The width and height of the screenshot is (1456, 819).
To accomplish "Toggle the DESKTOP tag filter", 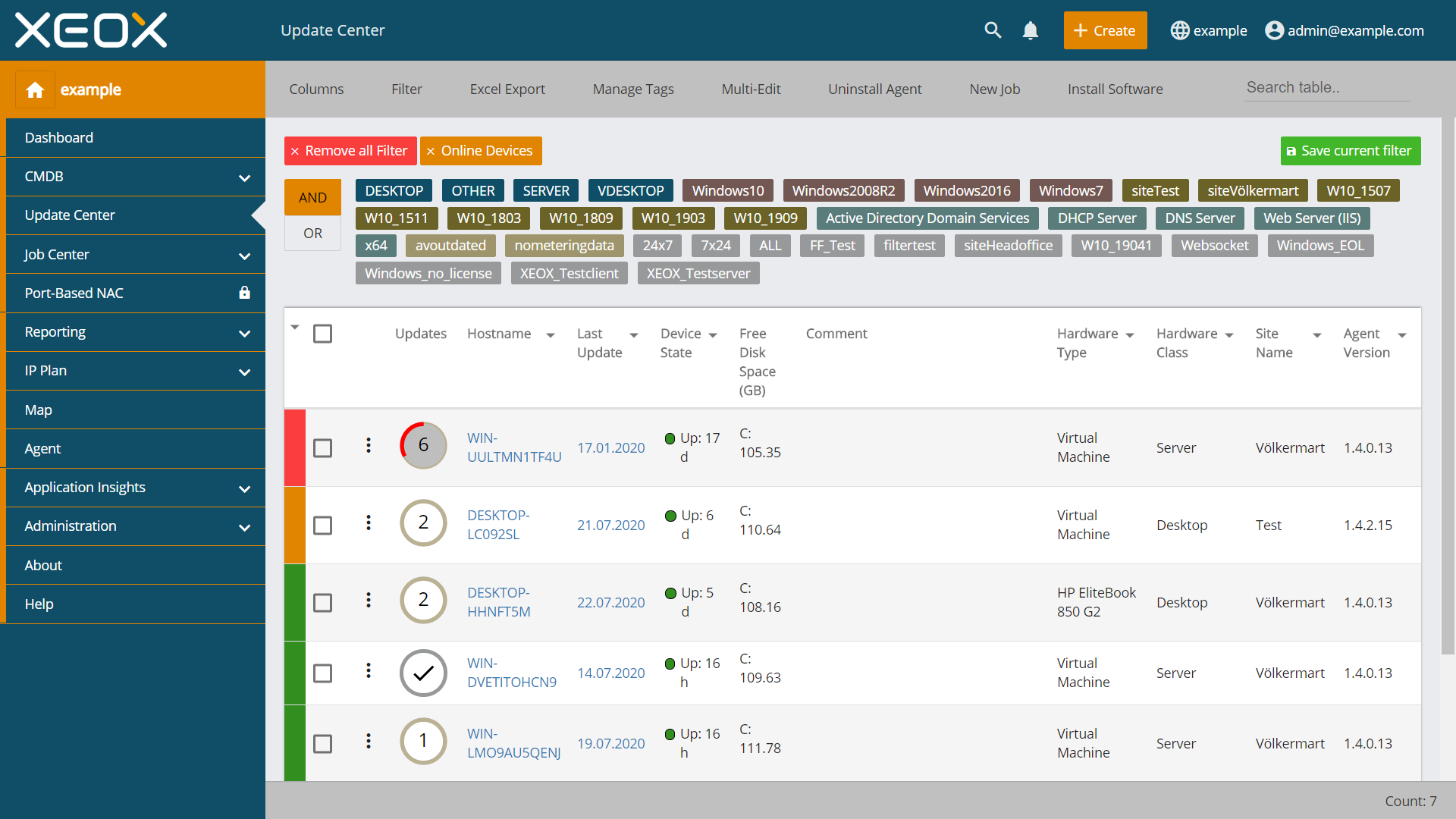I will coord(394,190).
